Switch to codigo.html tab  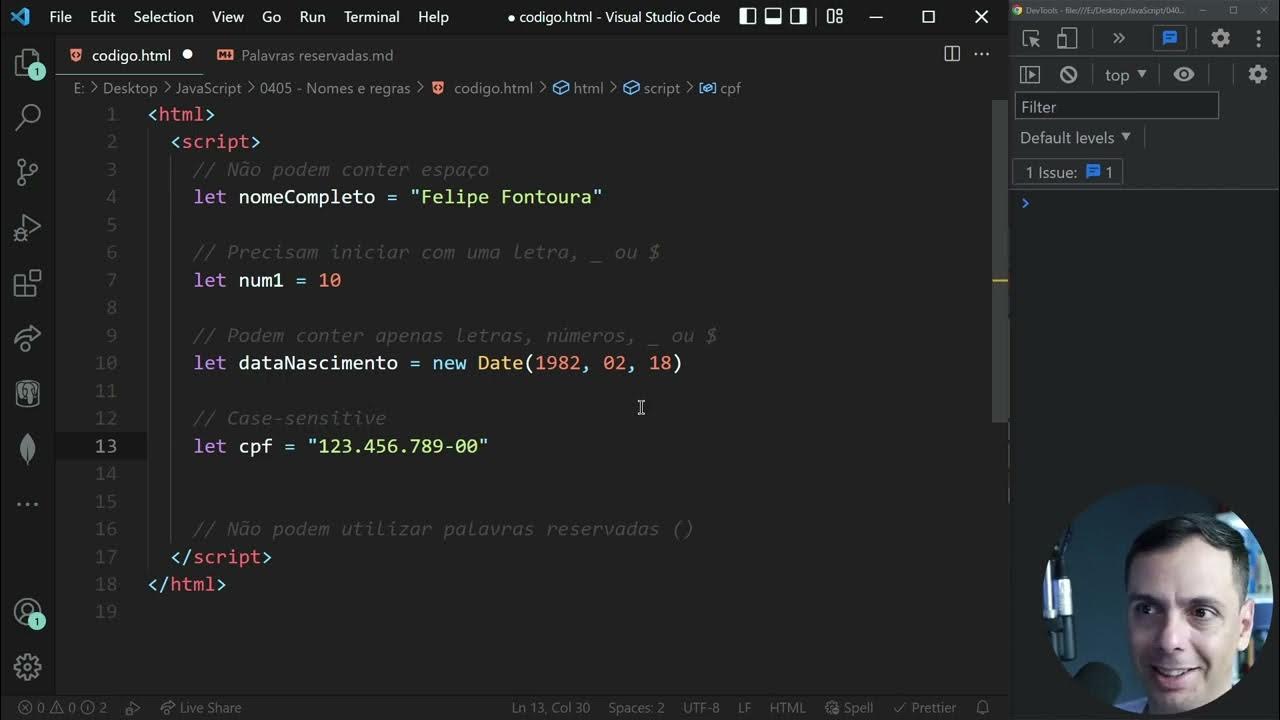click(x=131, y=55)
